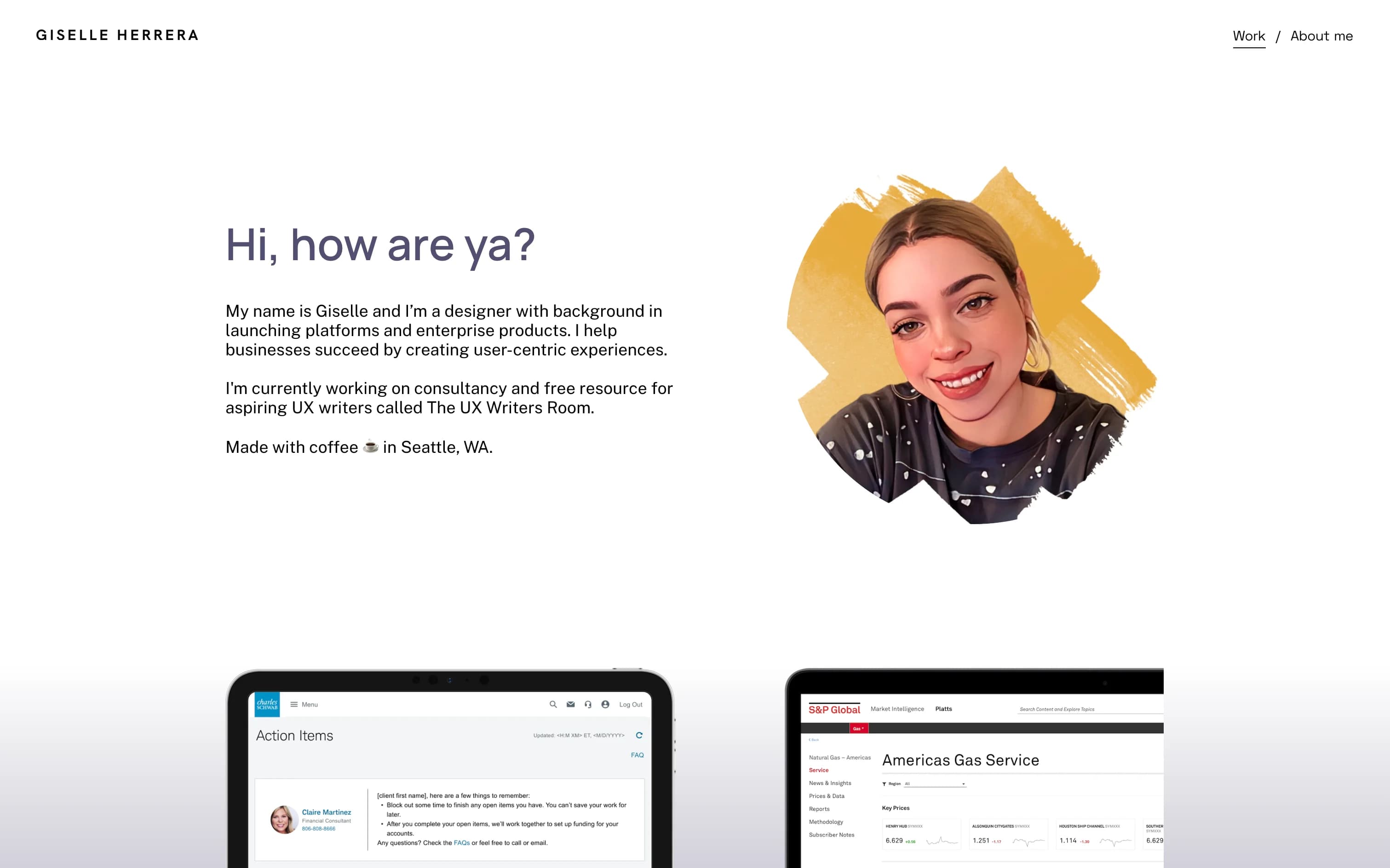Screen dimensions: 1390x868
Task: Click the GISELLE HERRERA logo/name
Action: click(117, 35)
